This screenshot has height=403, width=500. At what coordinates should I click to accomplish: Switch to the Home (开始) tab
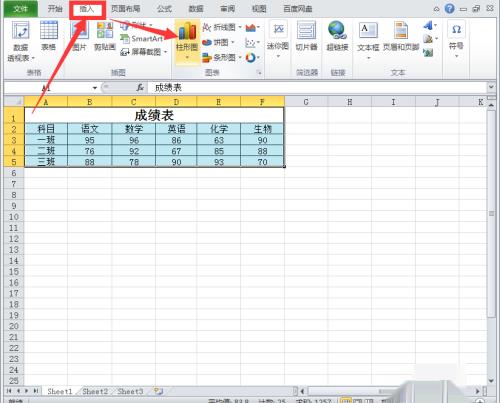tap(55, 9)
